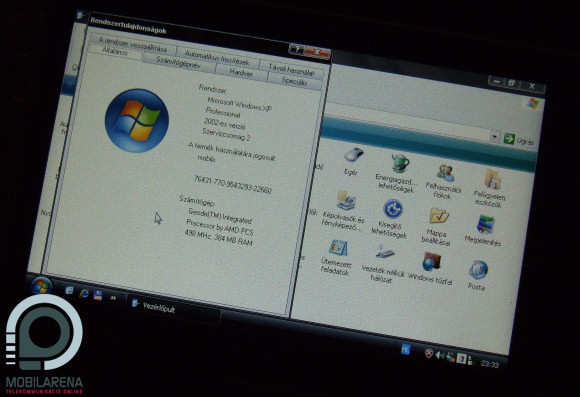Screen dimensions: 580x397
Task: Open Kisegítő lehetőségek accessibility icon
Action: pyautogui.click(x=392, y=209)
